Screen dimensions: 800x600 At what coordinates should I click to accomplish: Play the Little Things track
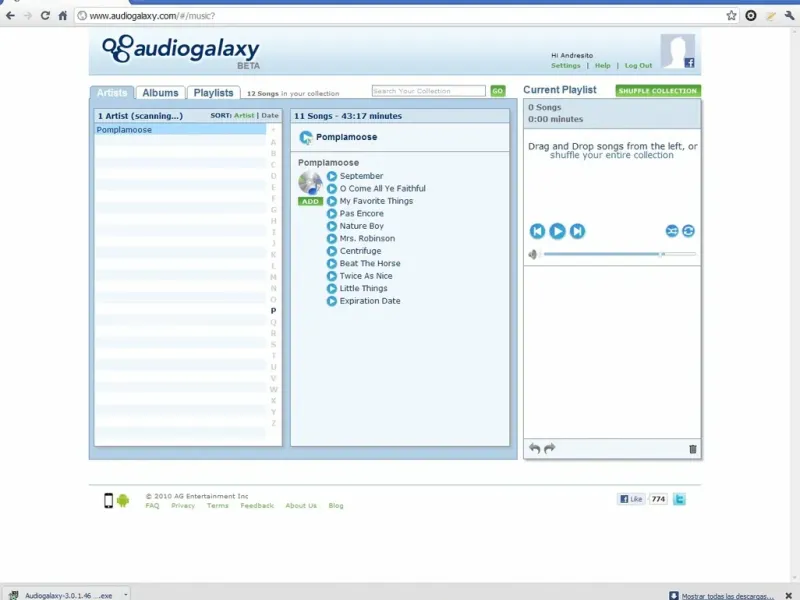(332, 289)
